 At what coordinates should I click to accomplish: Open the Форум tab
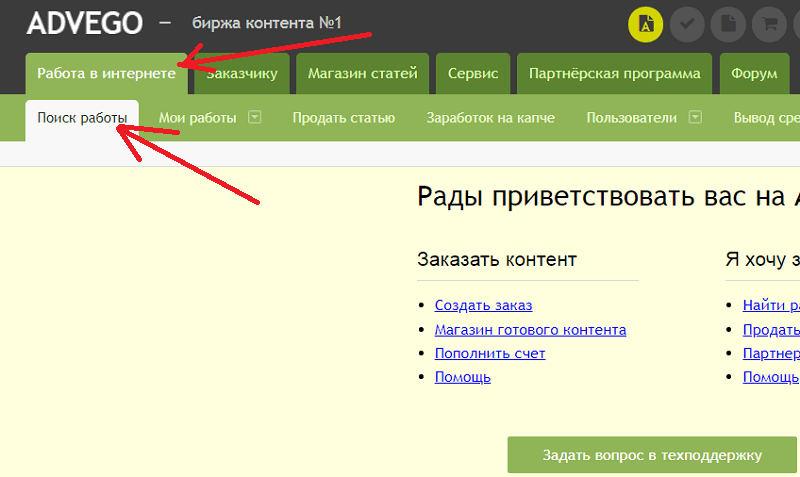point(754,73)
